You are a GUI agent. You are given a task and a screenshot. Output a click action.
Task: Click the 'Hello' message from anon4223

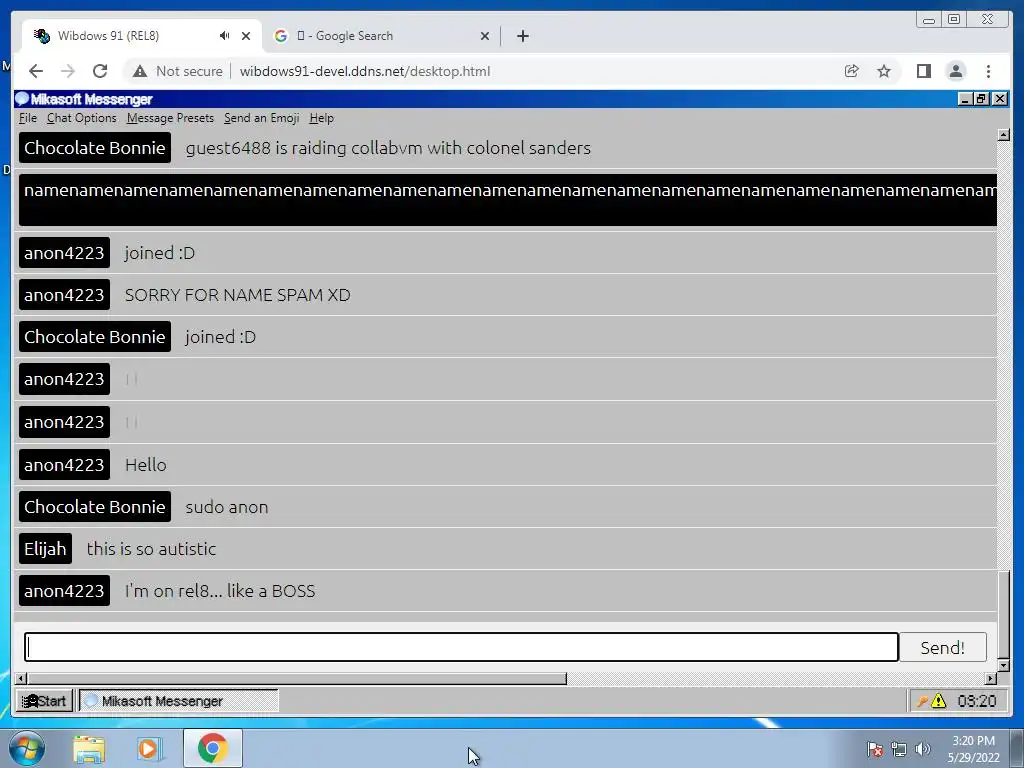point(146,465)
